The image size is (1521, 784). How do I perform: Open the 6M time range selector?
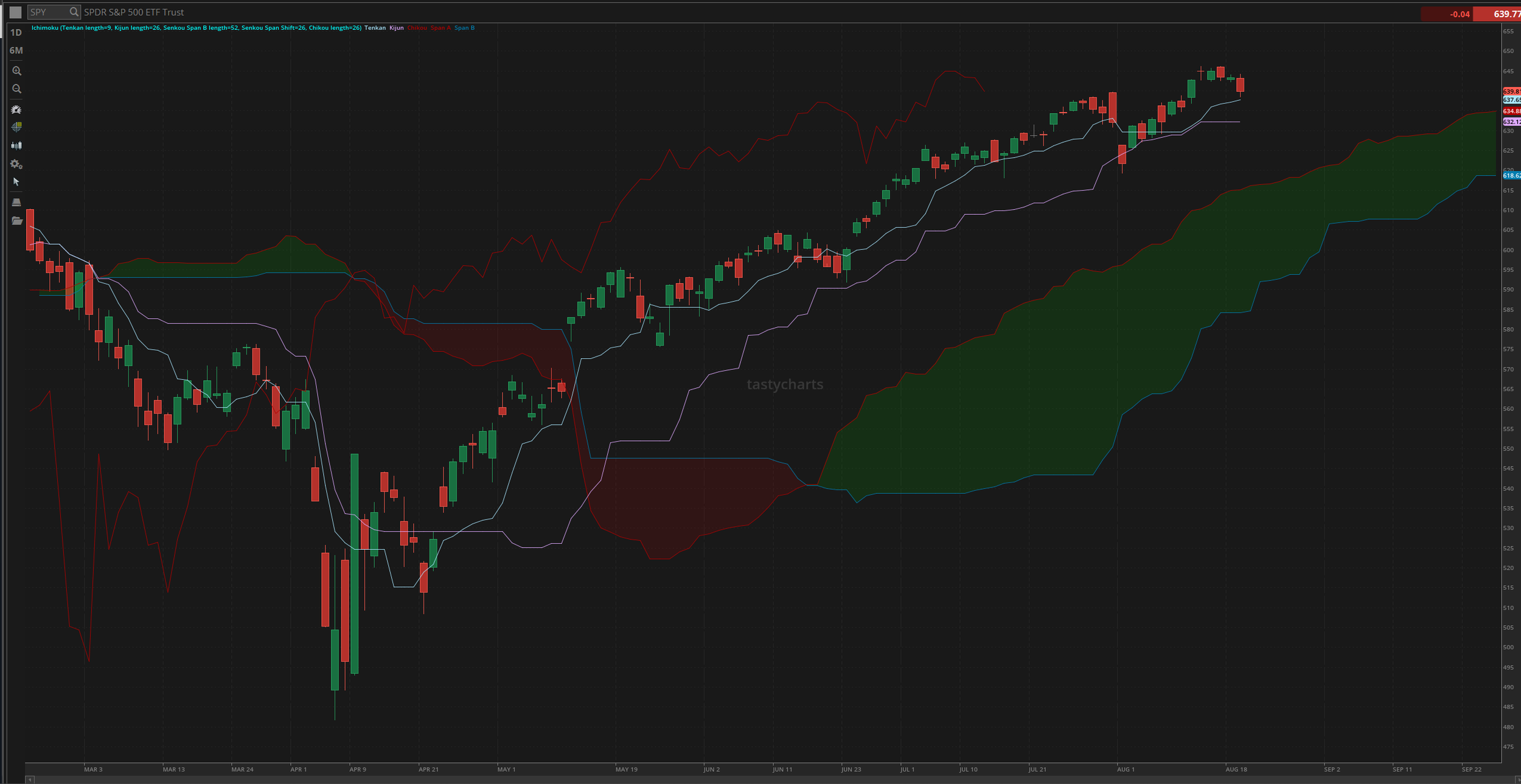(x=16, y=50)
